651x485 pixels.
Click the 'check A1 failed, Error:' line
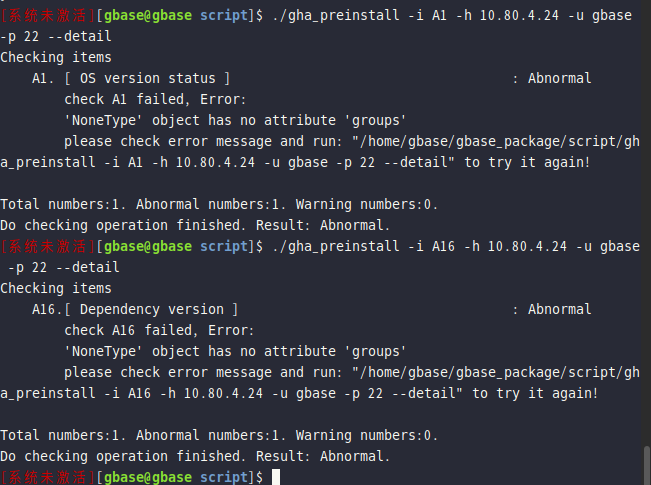[x=155, y=99]
